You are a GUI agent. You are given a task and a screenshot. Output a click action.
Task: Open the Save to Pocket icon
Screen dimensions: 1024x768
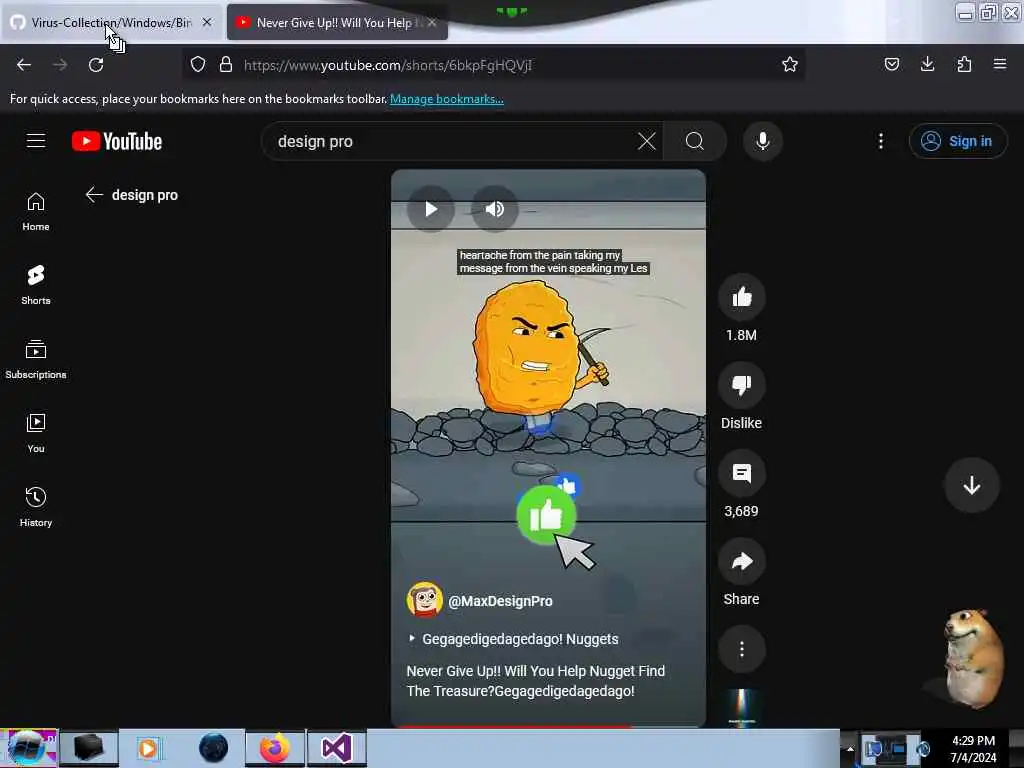click(891, 64)
